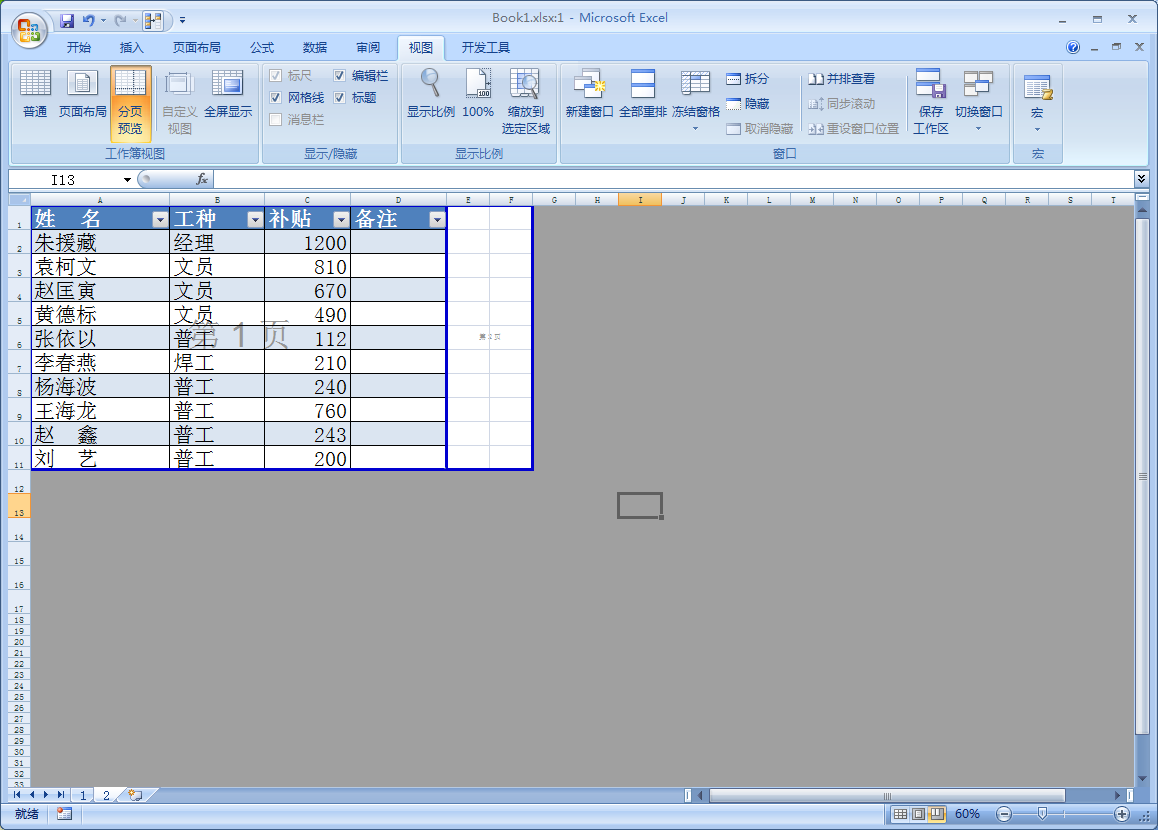Viewport: 1158px width, 830px height.
Task: Toggle the 标题 headings checkbox
Action: pos(340,98)
